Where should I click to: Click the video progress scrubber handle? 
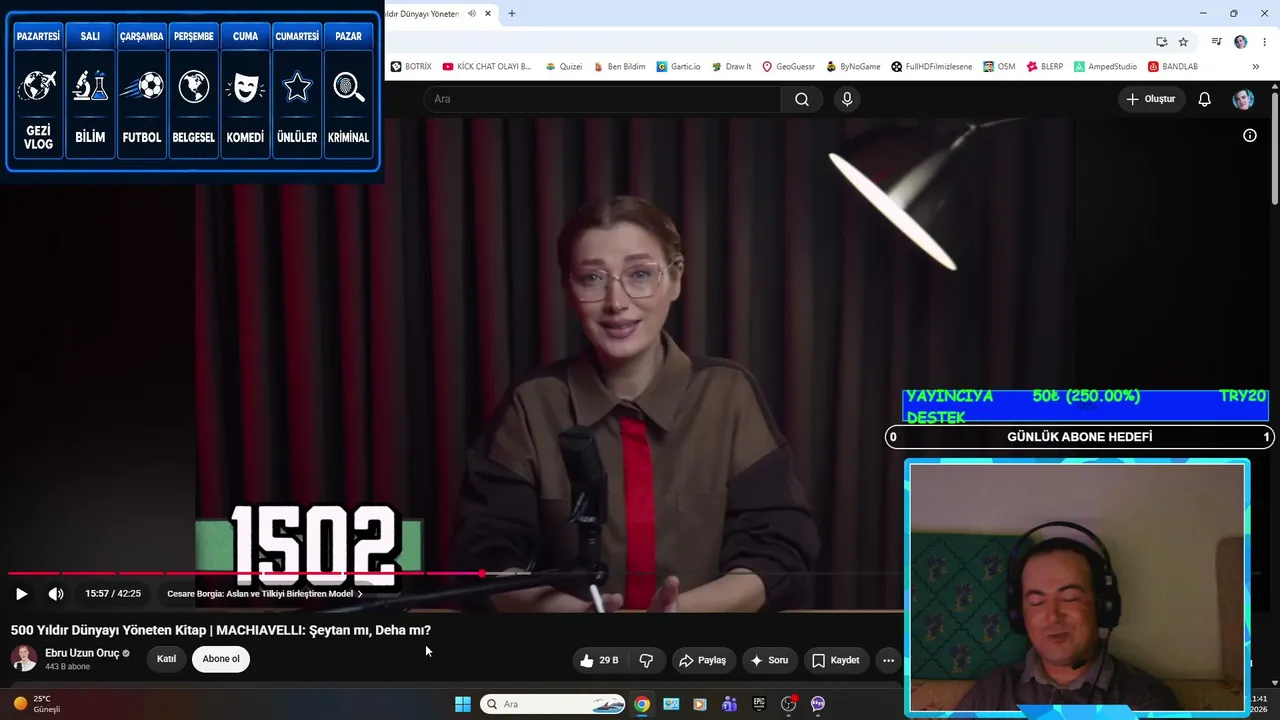pos(482,574)
